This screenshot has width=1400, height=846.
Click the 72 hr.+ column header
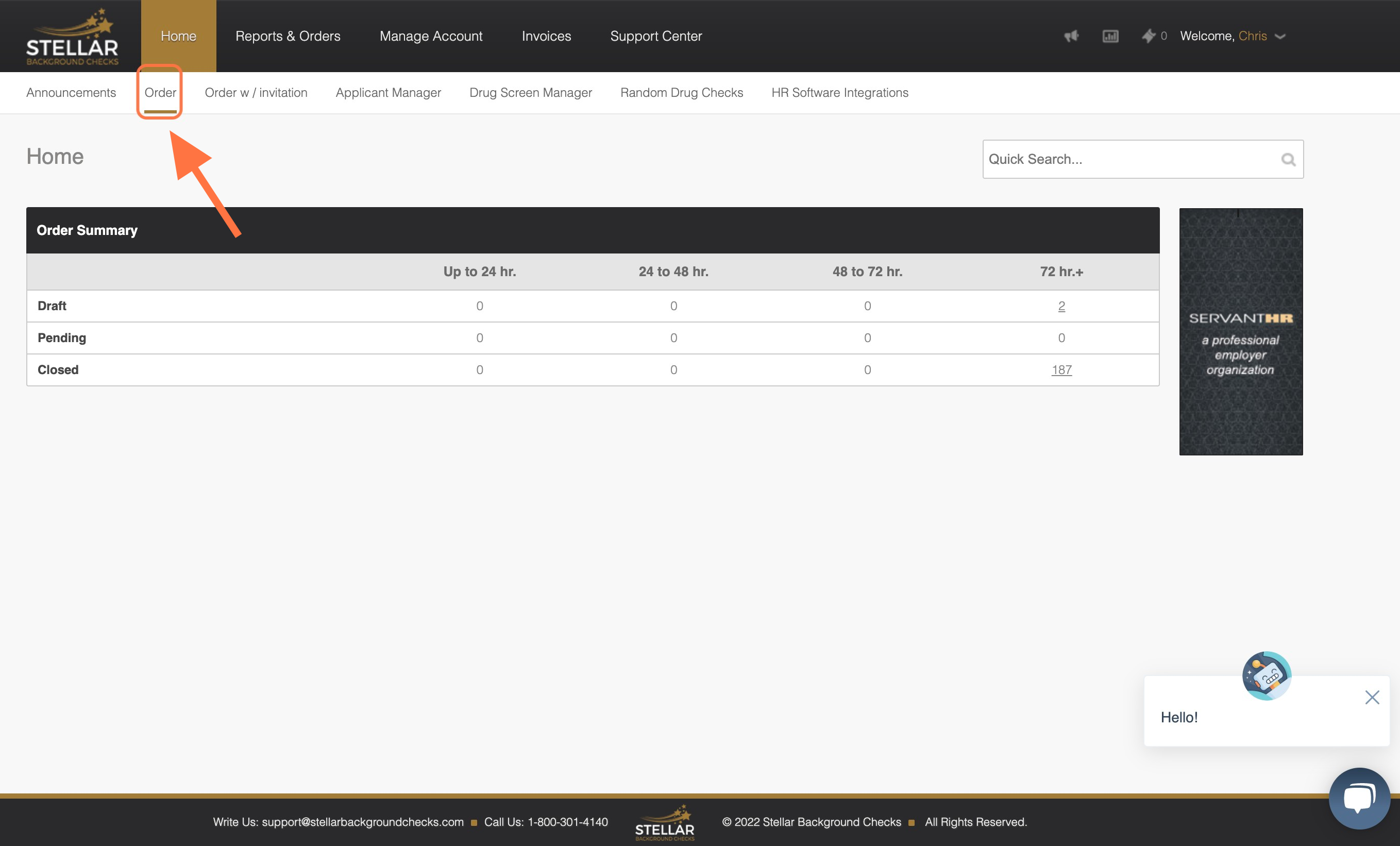[x=1061, y=272]
